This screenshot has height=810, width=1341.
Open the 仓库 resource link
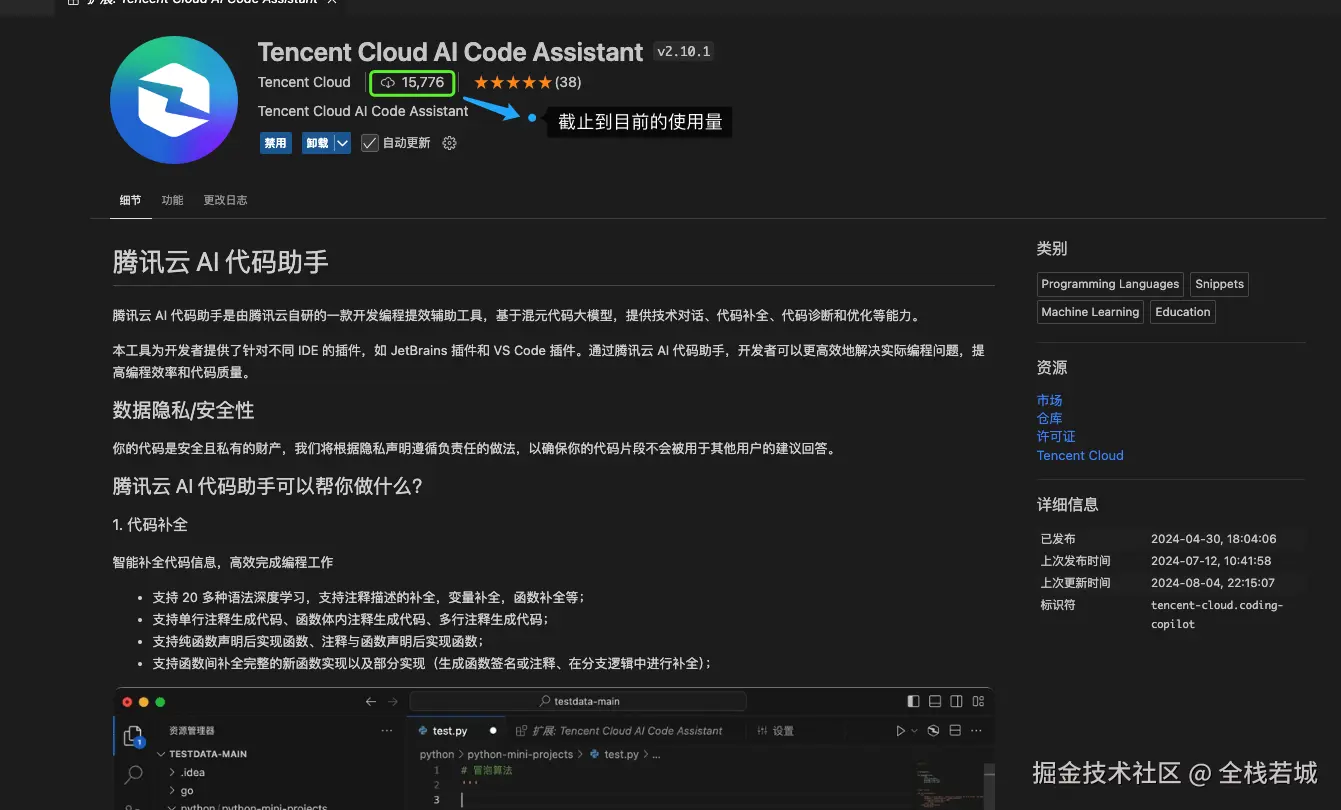(1049, 418)
